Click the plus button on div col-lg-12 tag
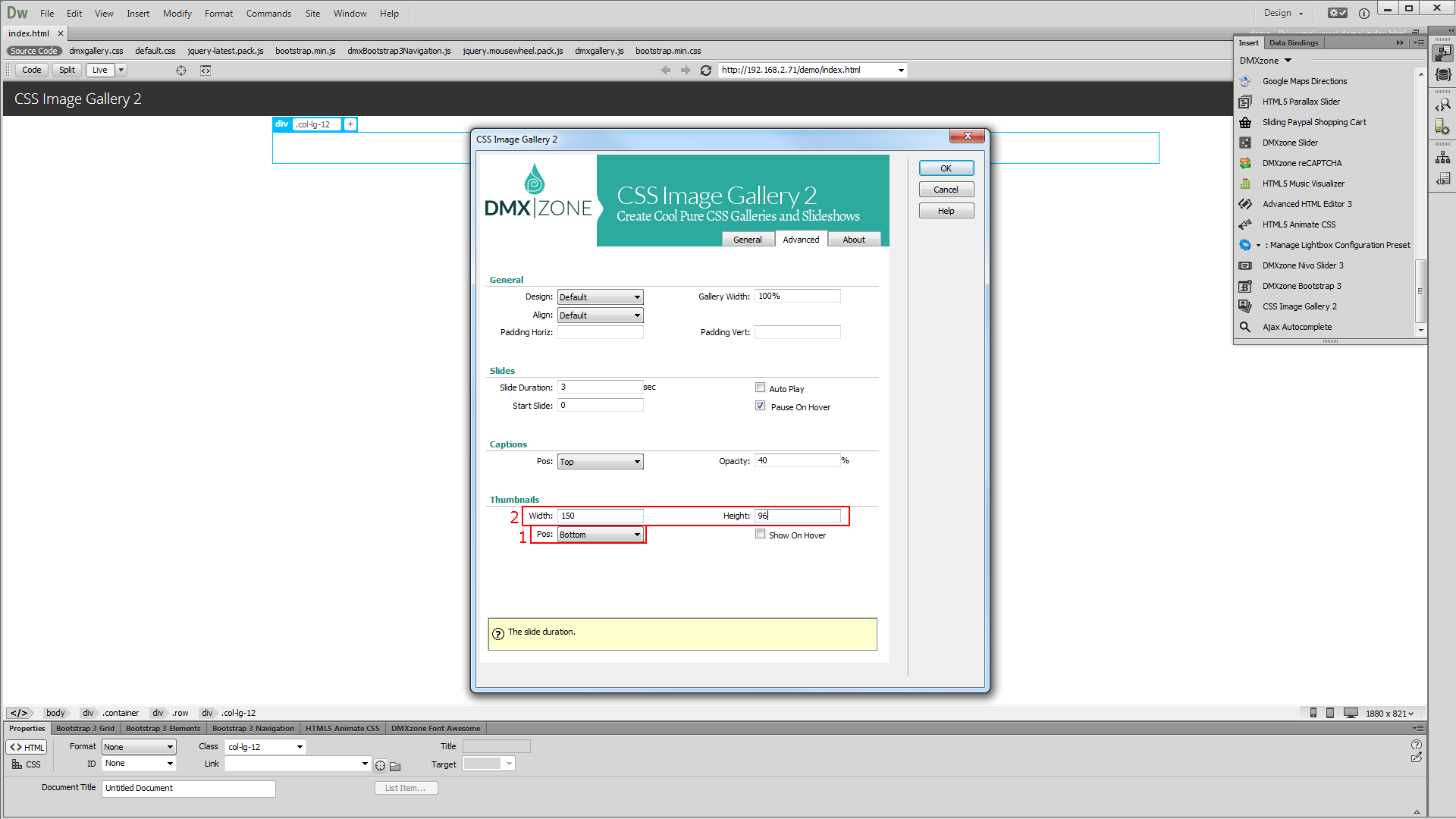The height and width of the screenshot is (819, 1456). [350, 124]
